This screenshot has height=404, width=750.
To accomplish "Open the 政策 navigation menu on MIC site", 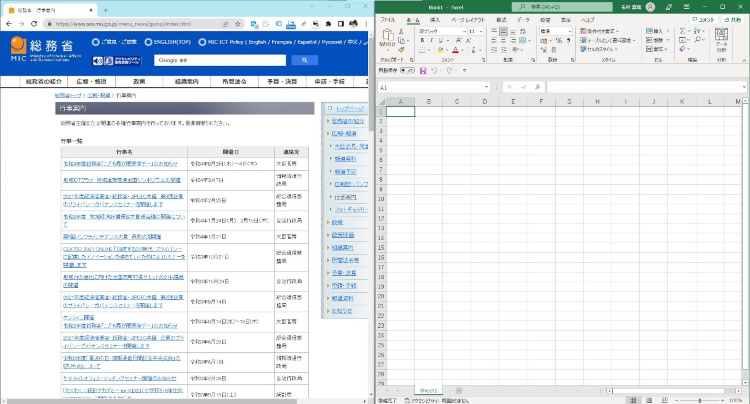I will coord(139,81).
